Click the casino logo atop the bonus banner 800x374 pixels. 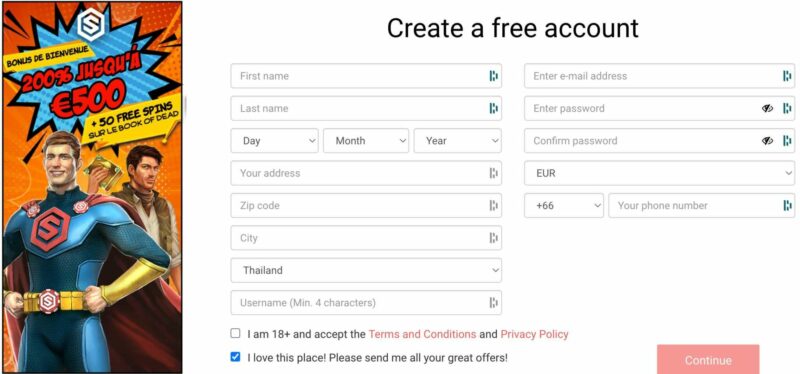pyautogui.click(x=91, y=24)
